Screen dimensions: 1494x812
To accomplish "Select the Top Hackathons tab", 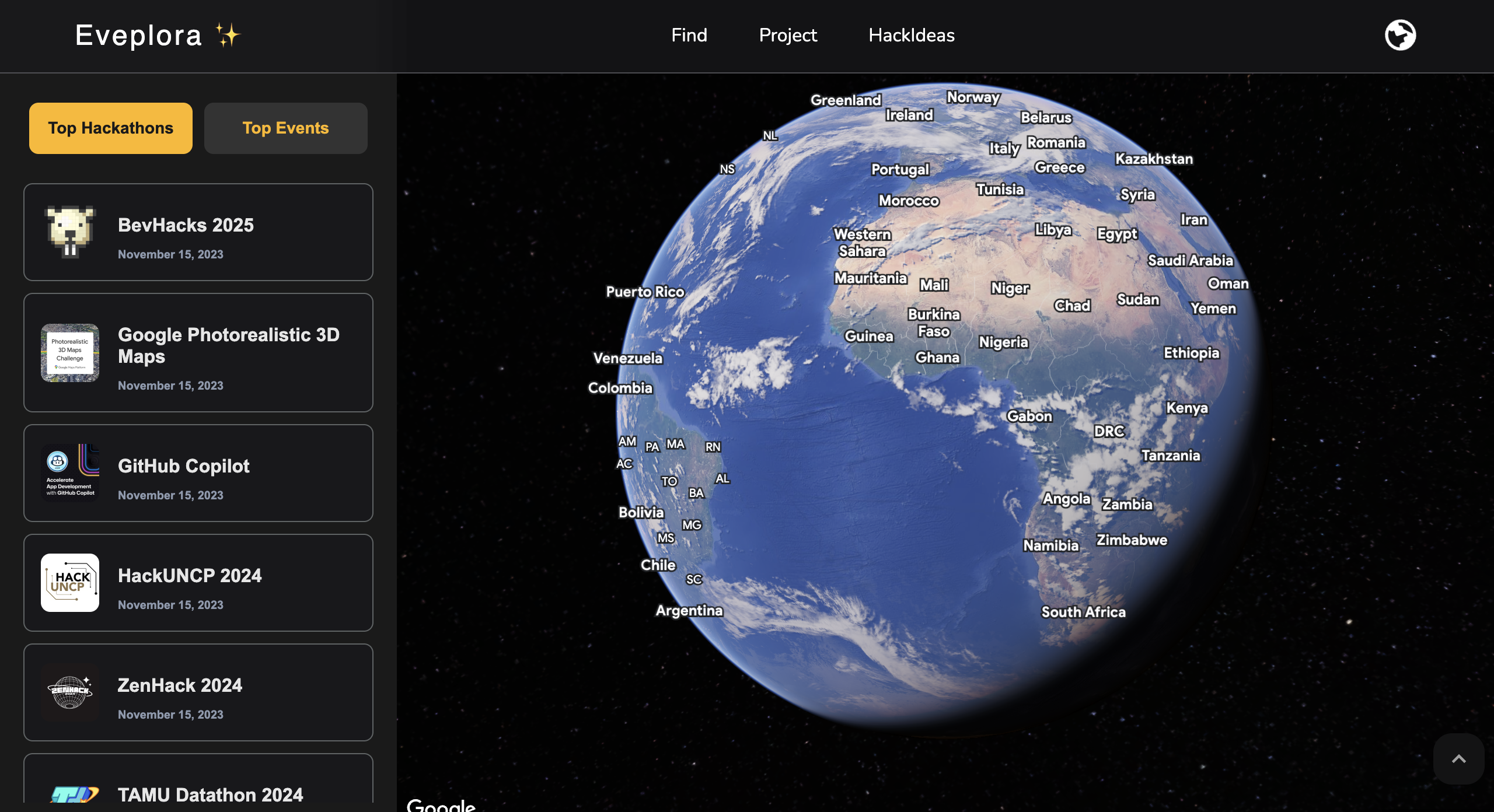I will click(x=111, y=128).
